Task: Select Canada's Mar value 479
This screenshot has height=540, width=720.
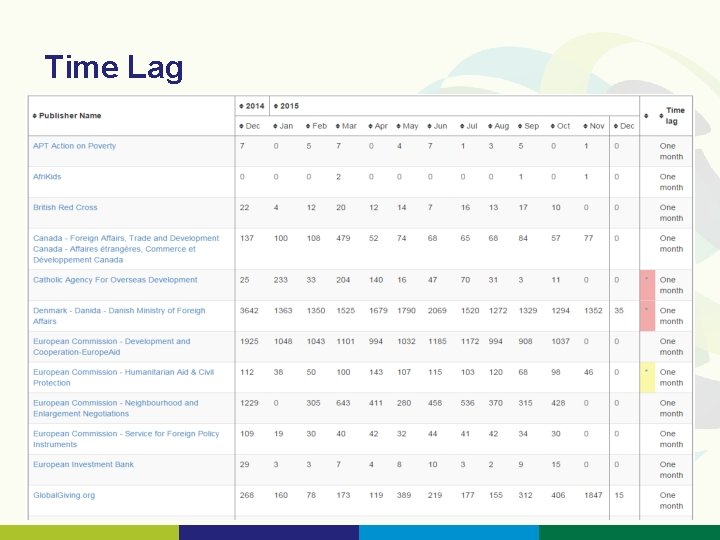Action: pyautogui.click(x=343, y=238)
